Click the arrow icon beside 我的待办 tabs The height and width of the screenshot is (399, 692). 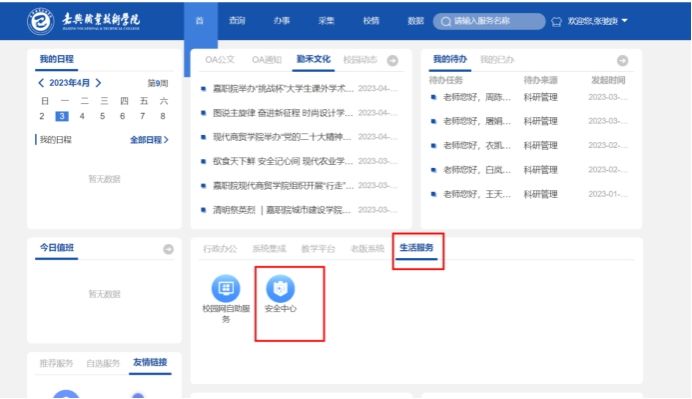[x=622, y=60]
